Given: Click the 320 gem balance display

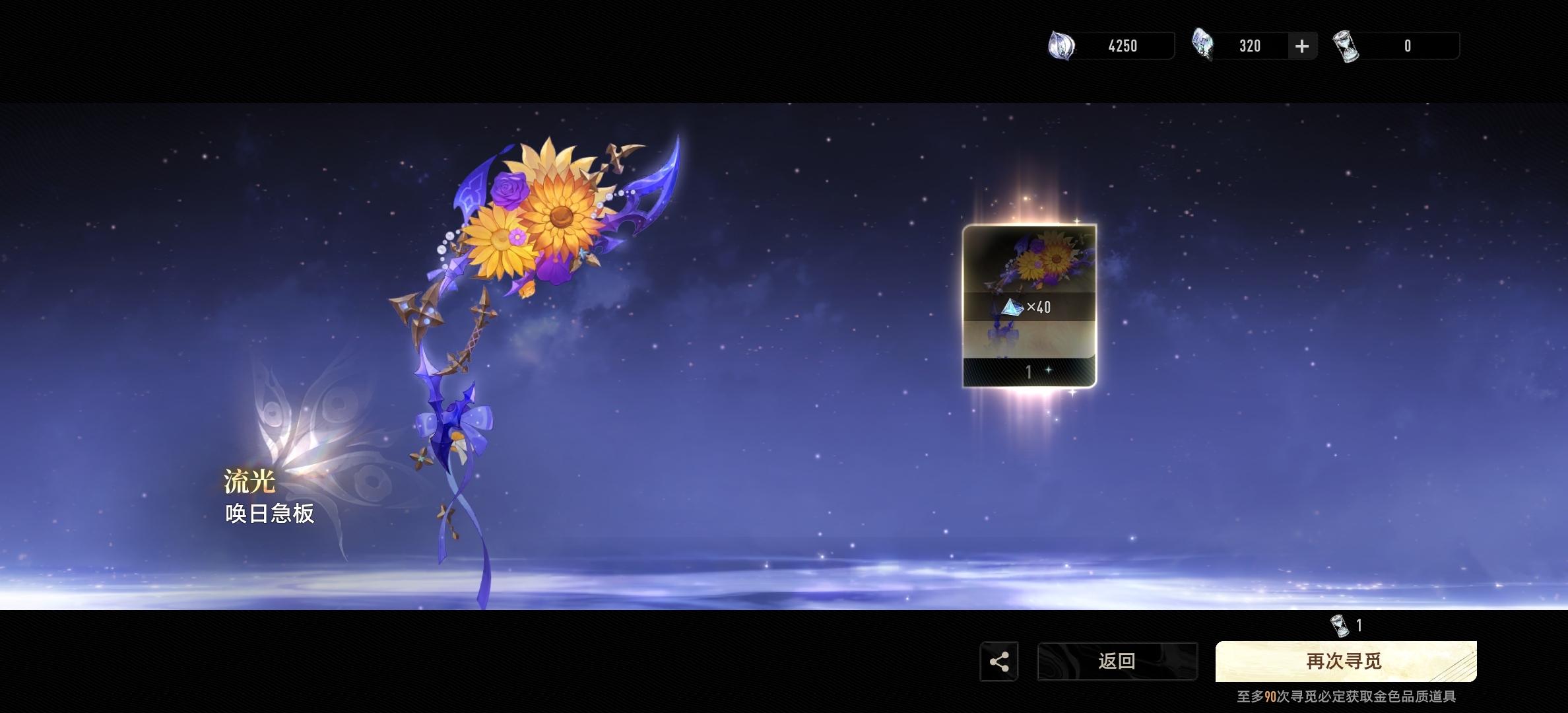Looking at the screenshot, I should tap(1249, 46).
